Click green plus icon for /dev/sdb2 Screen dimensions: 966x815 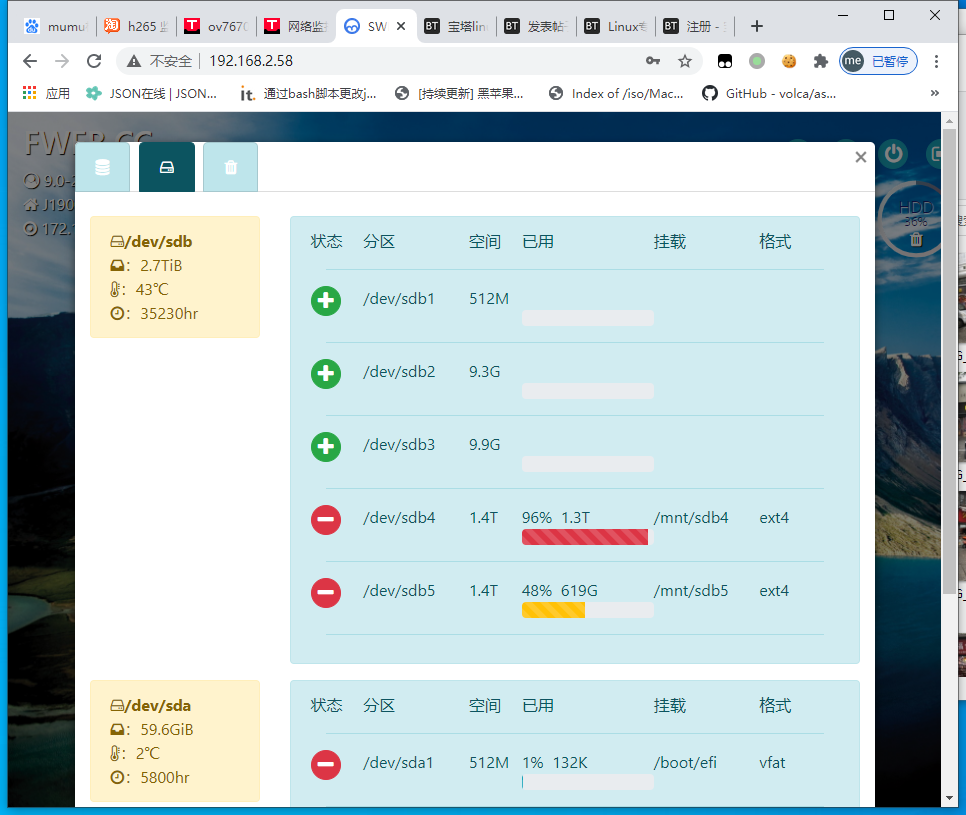[x=326, y=374]
